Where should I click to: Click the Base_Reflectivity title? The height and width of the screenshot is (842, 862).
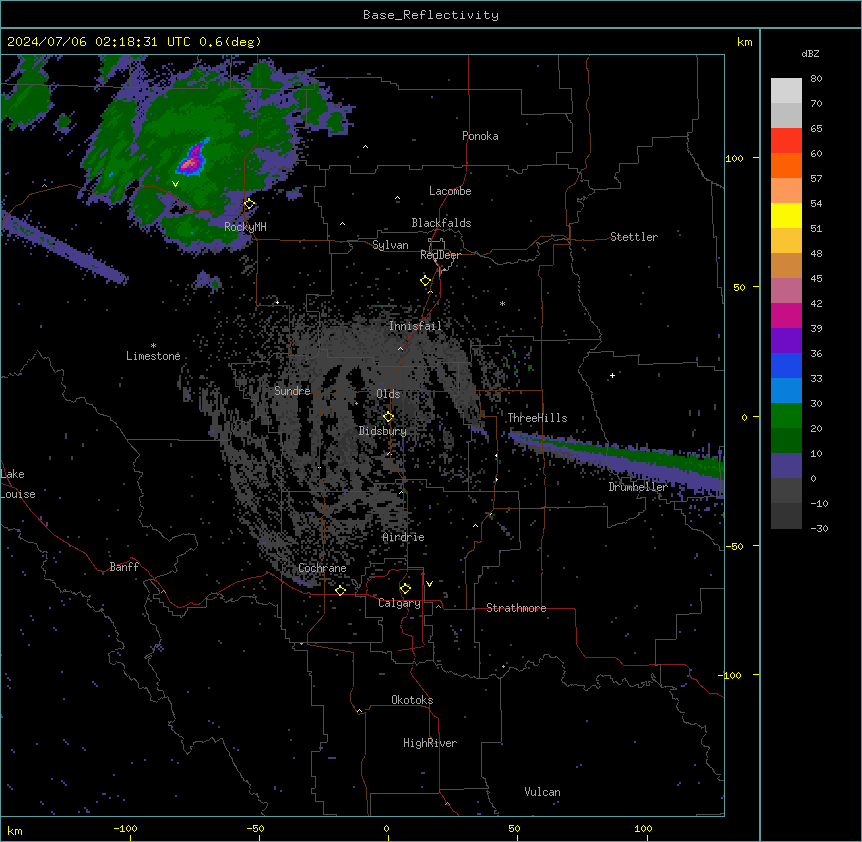(431, 15)
